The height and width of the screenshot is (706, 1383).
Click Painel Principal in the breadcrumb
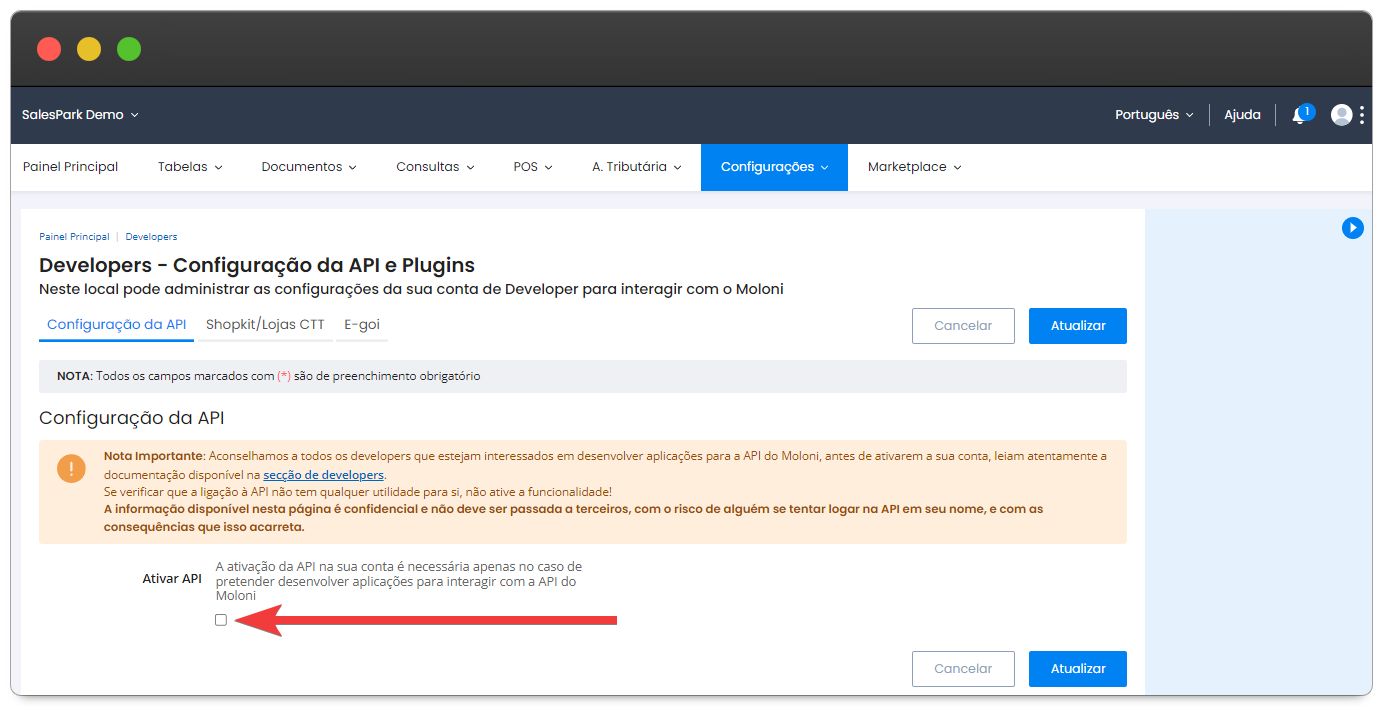click(x=74, y=237)
